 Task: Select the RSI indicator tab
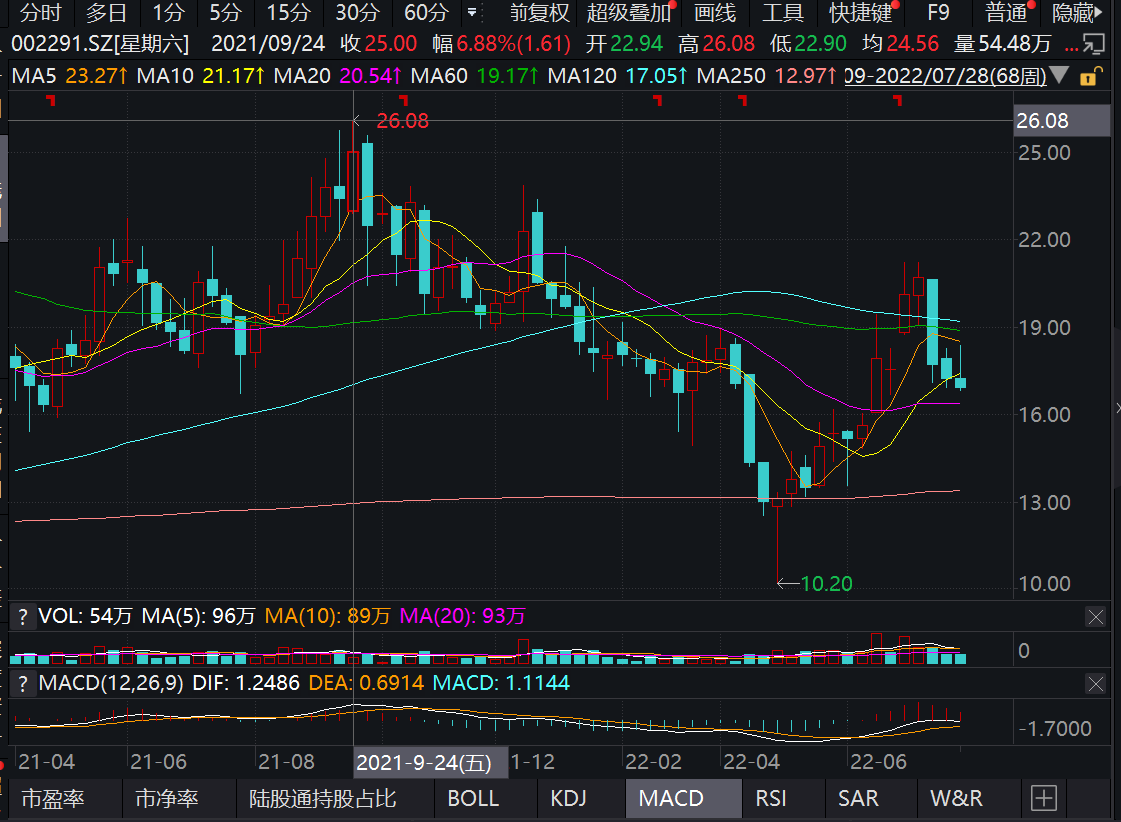(771, 798)
